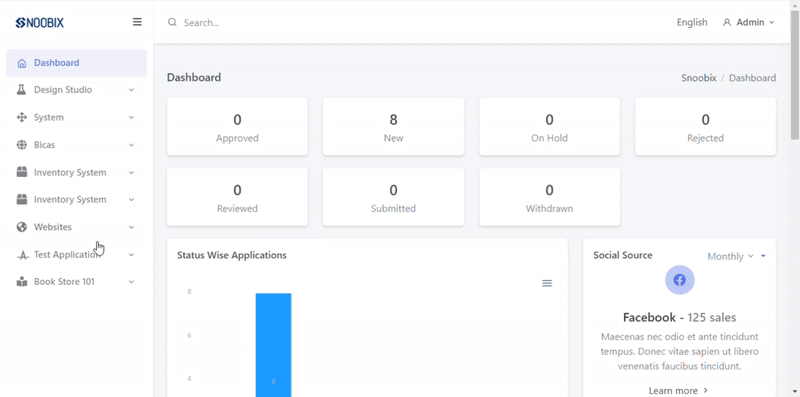
Task: Click the Admin user profile icon
Action: 727,22
